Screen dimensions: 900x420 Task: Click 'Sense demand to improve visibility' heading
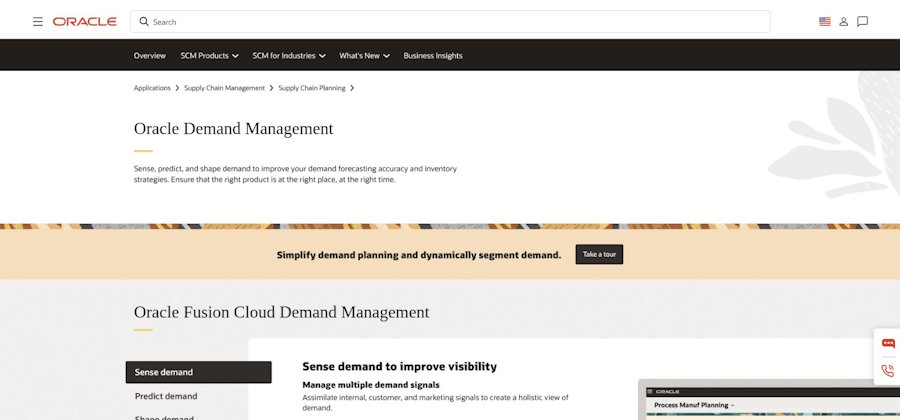pyautogui.click(x=399, y=366)
